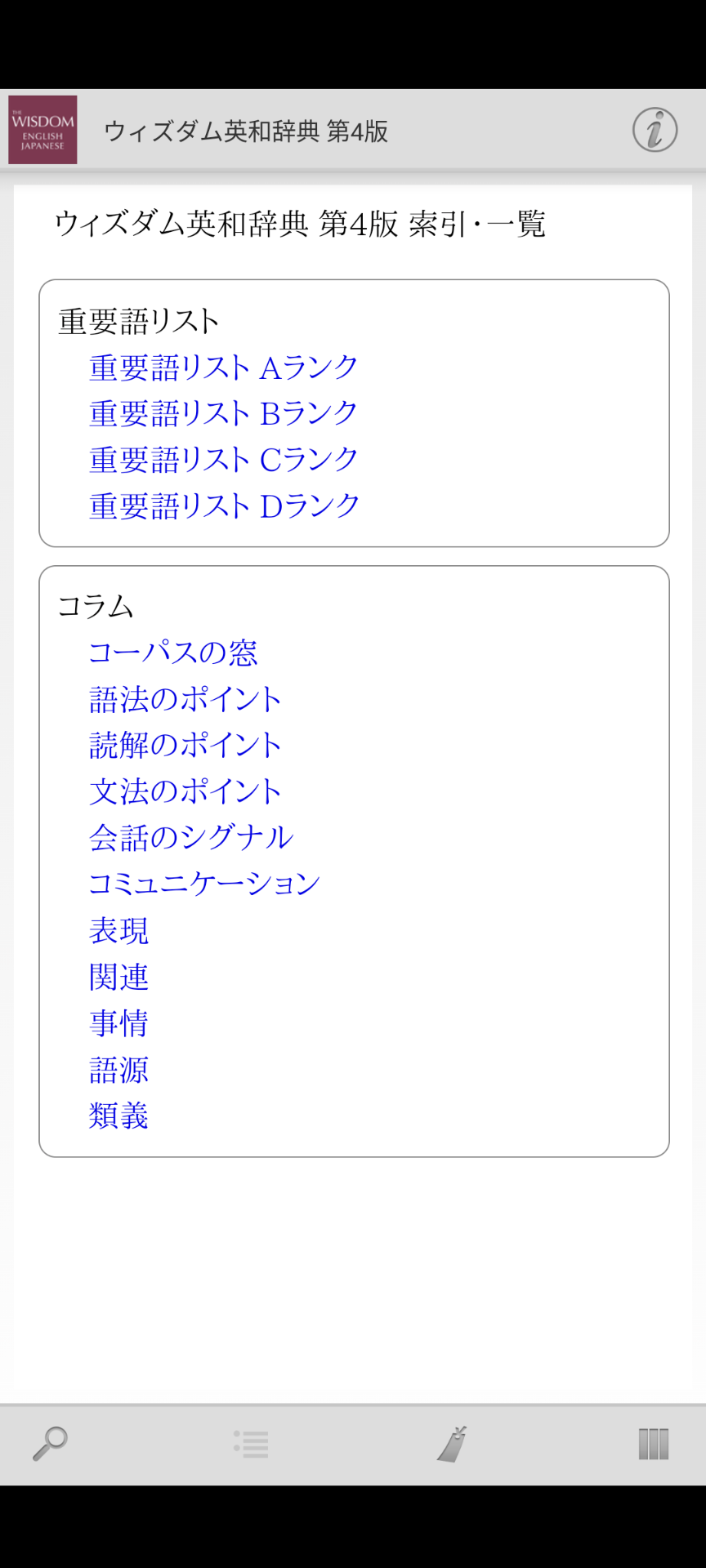View the 会話のシグナル column
This screenshot has width=706, height=1568.
[191, 837]
